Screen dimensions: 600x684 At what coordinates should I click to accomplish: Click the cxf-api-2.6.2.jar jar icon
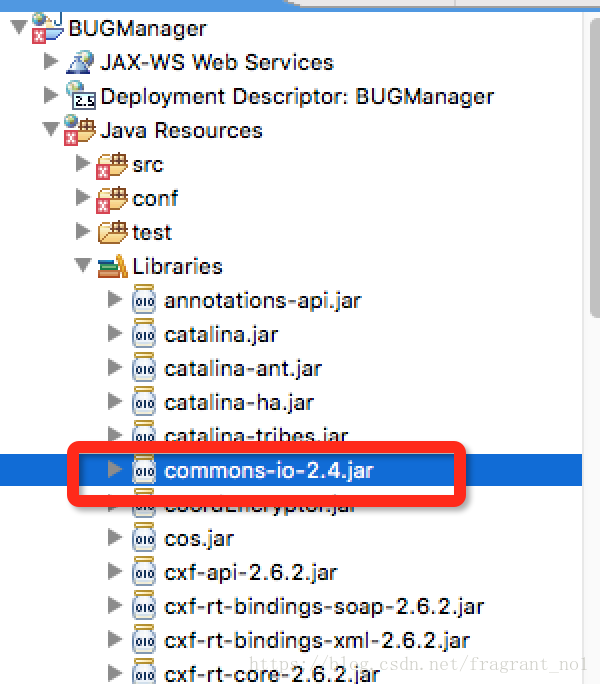144,571
